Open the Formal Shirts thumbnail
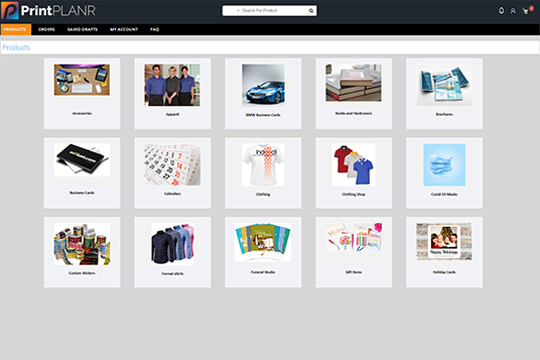 tap(172, 244)
